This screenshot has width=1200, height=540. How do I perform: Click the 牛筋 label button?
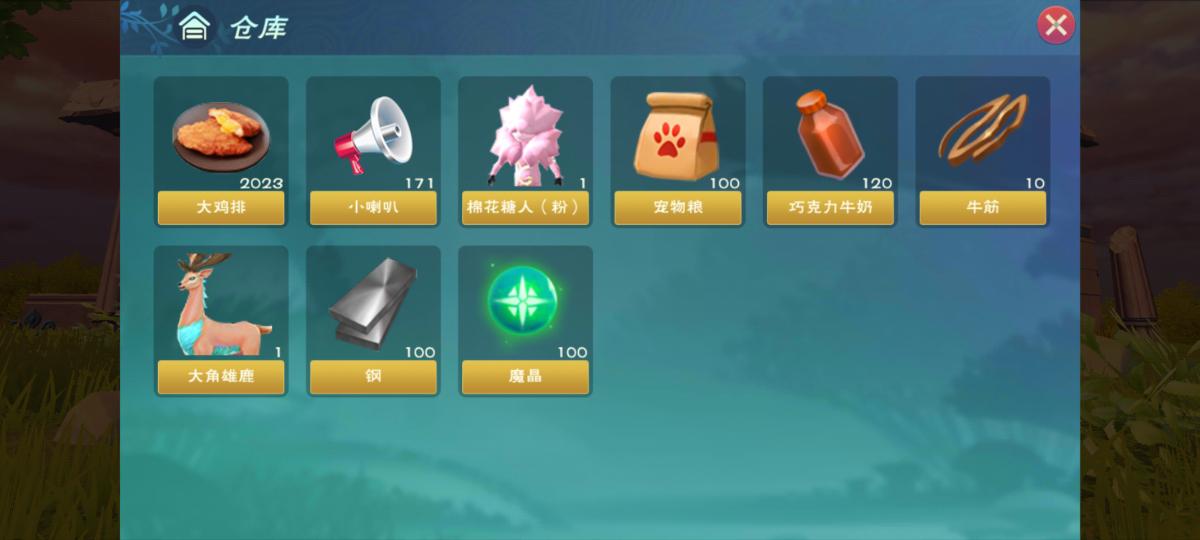click(x=983, y=208)
